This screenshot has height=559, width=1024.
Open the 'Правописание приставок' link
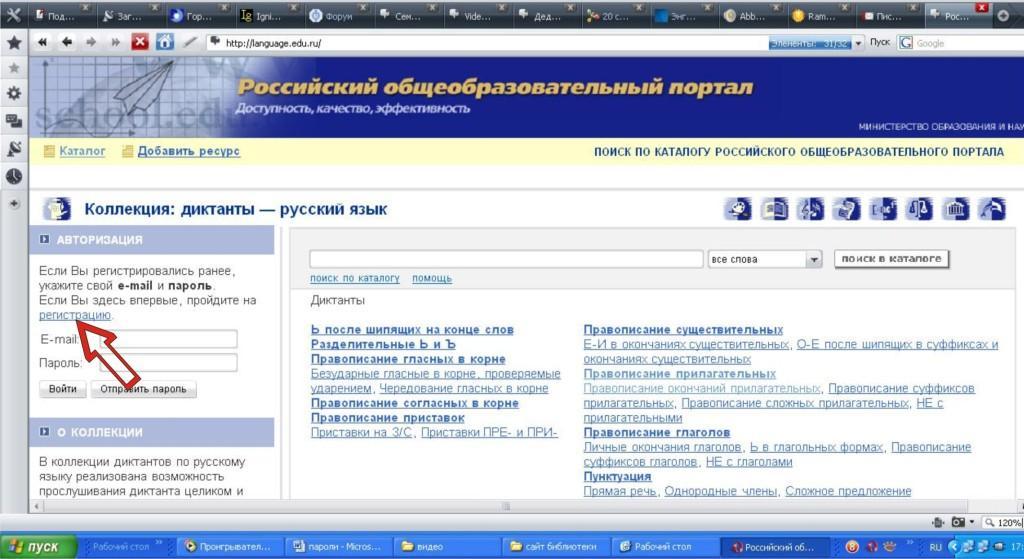[x=388, y=417]
